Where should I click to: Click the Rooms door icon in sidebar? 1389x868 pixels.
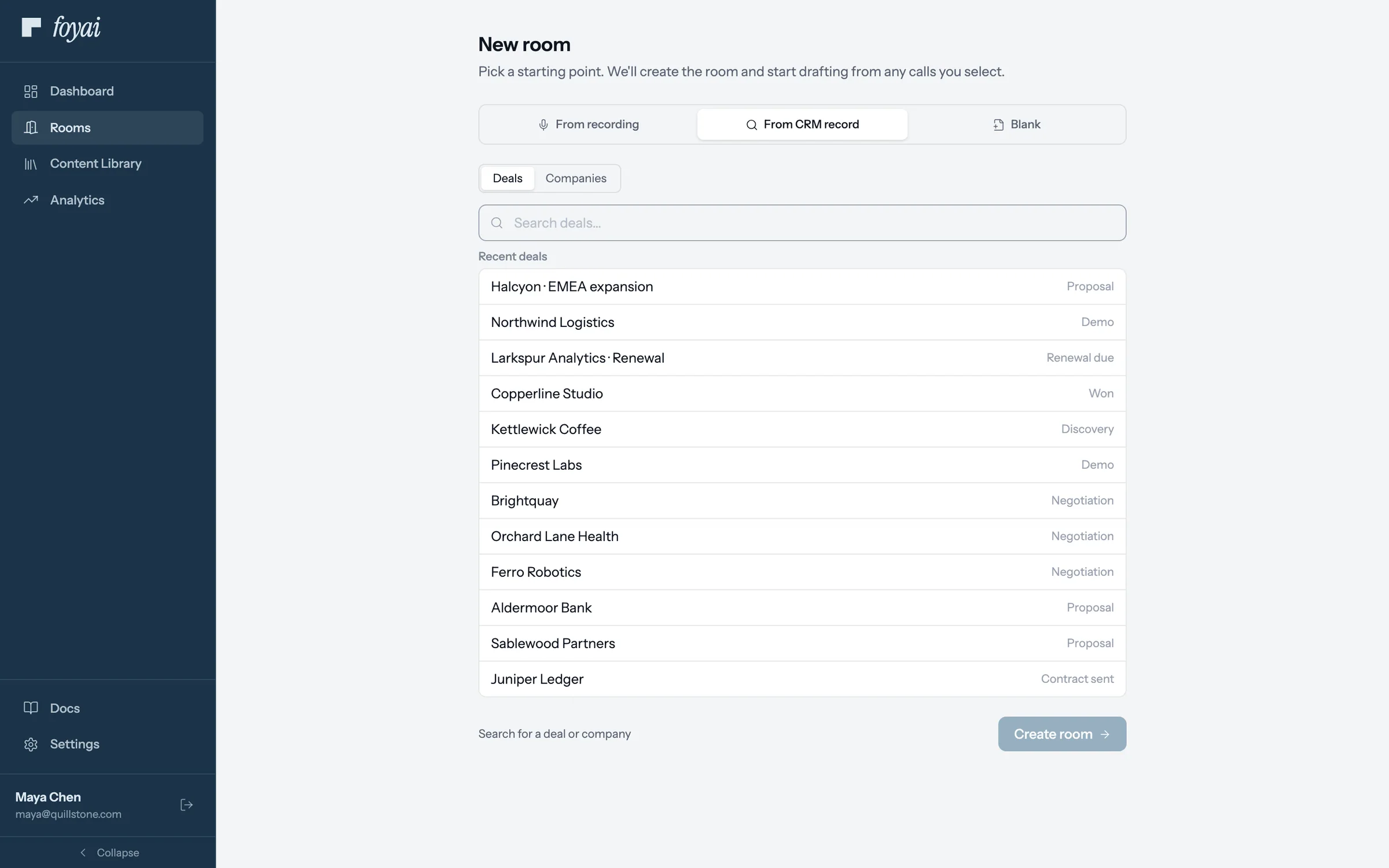point(31,127)
